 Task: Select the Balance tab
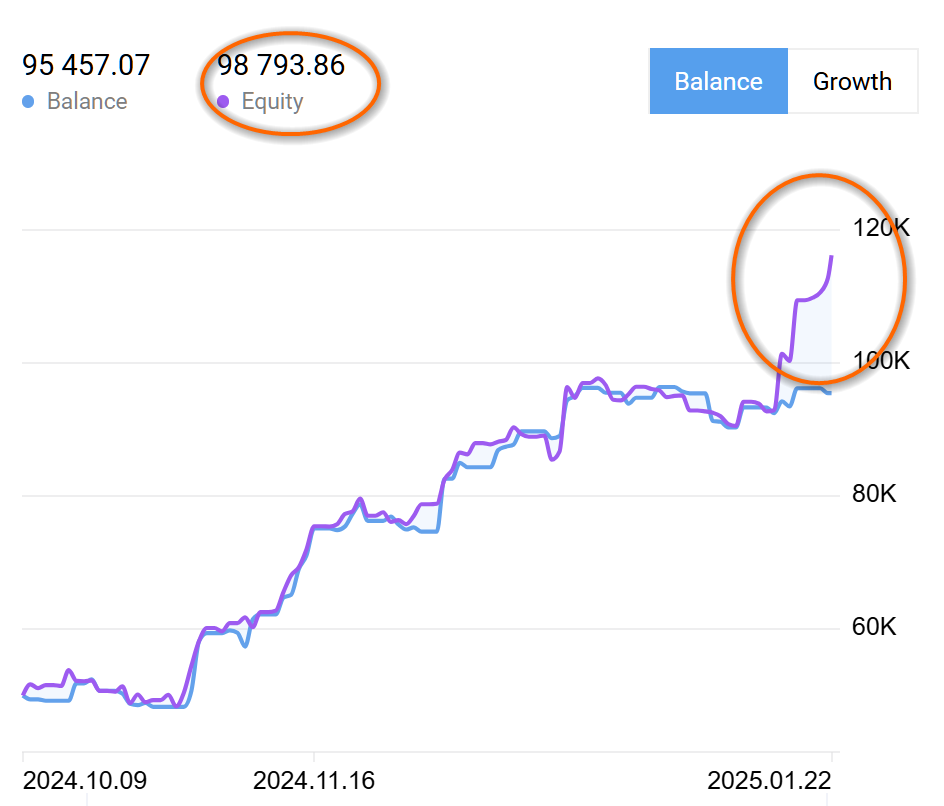pos(718,81)
